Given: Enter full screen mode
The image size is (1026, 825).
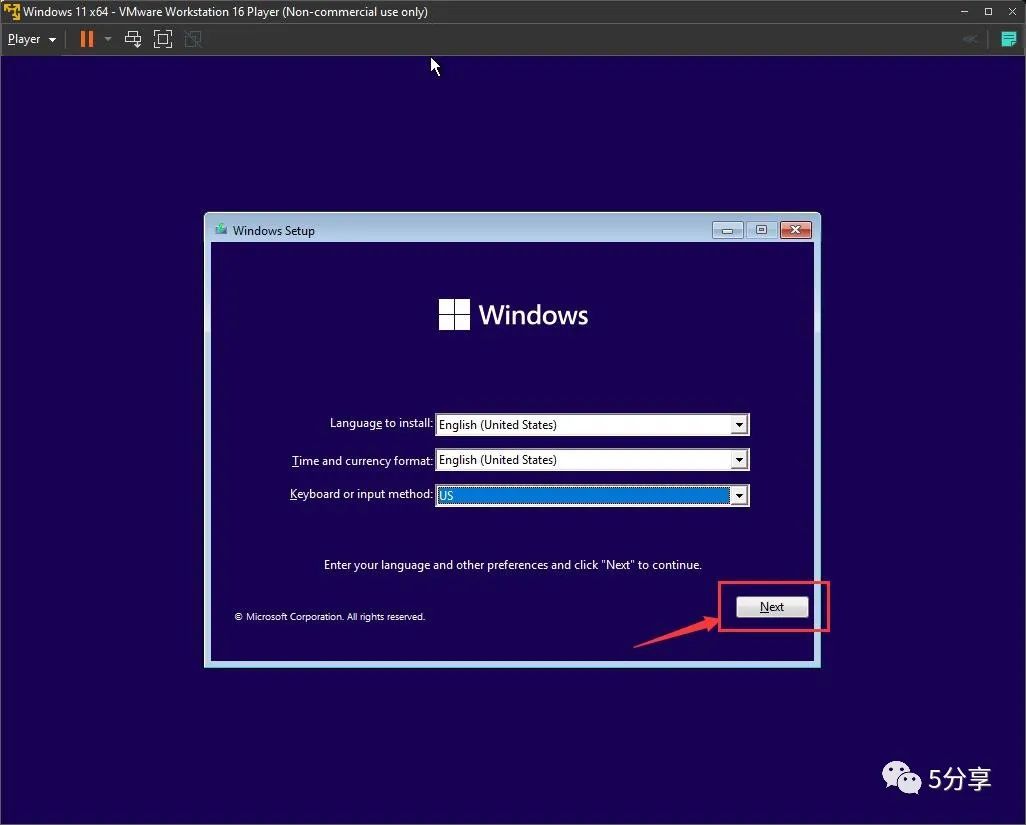Looking at the screenshot, I should pyautogui.click(x=163, y=39).
